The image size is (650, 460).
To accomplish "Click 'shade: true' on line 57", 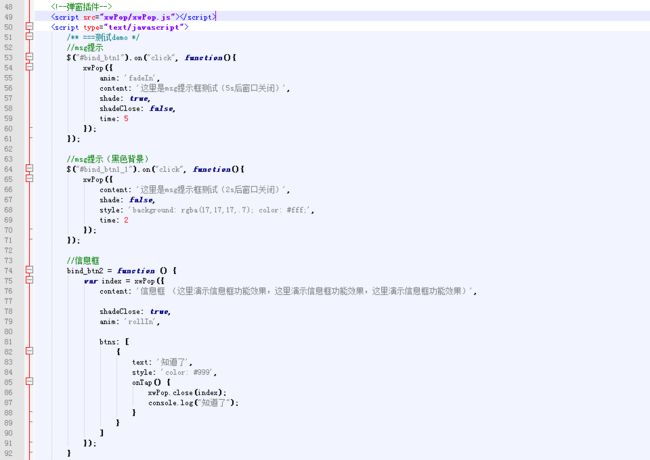I will (125, 98).
